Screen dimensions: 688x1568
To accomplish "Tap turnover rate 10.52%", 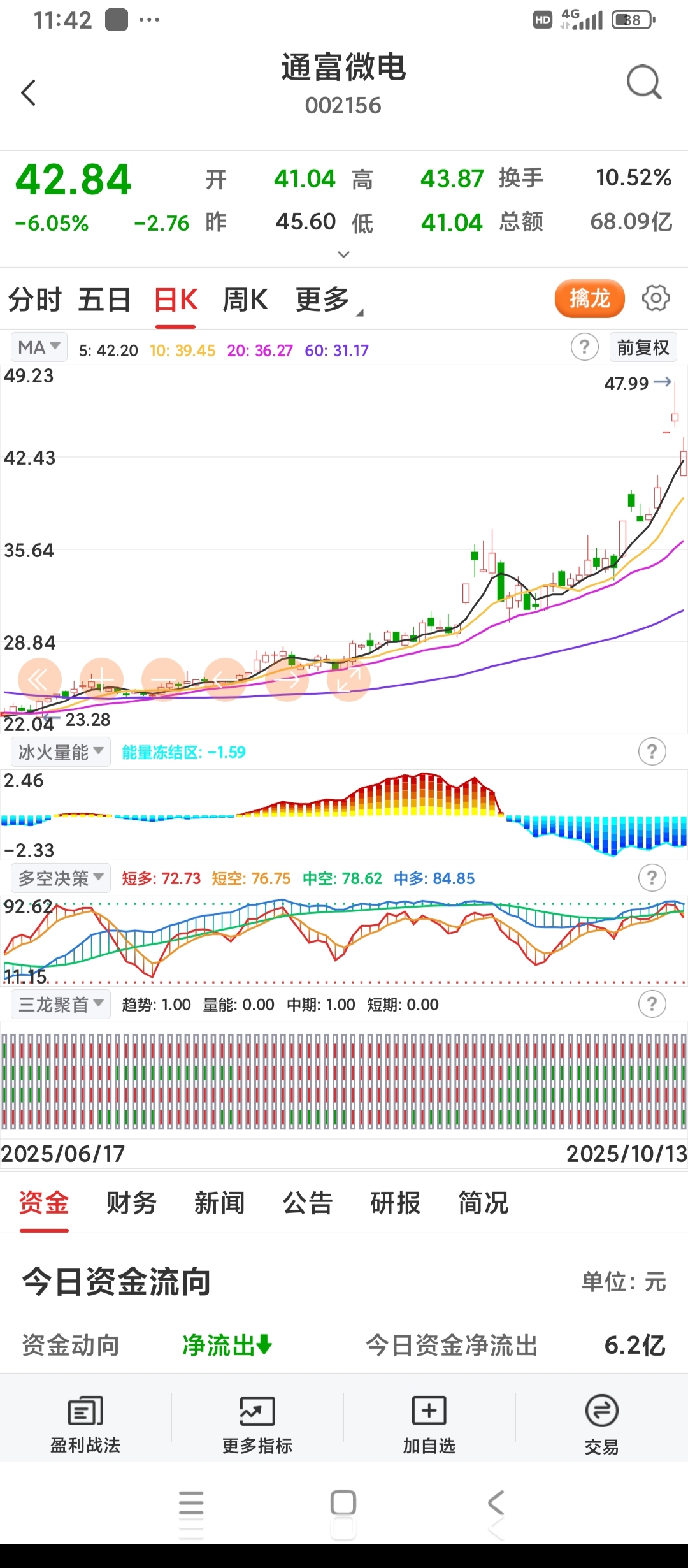I will [633, 178].
